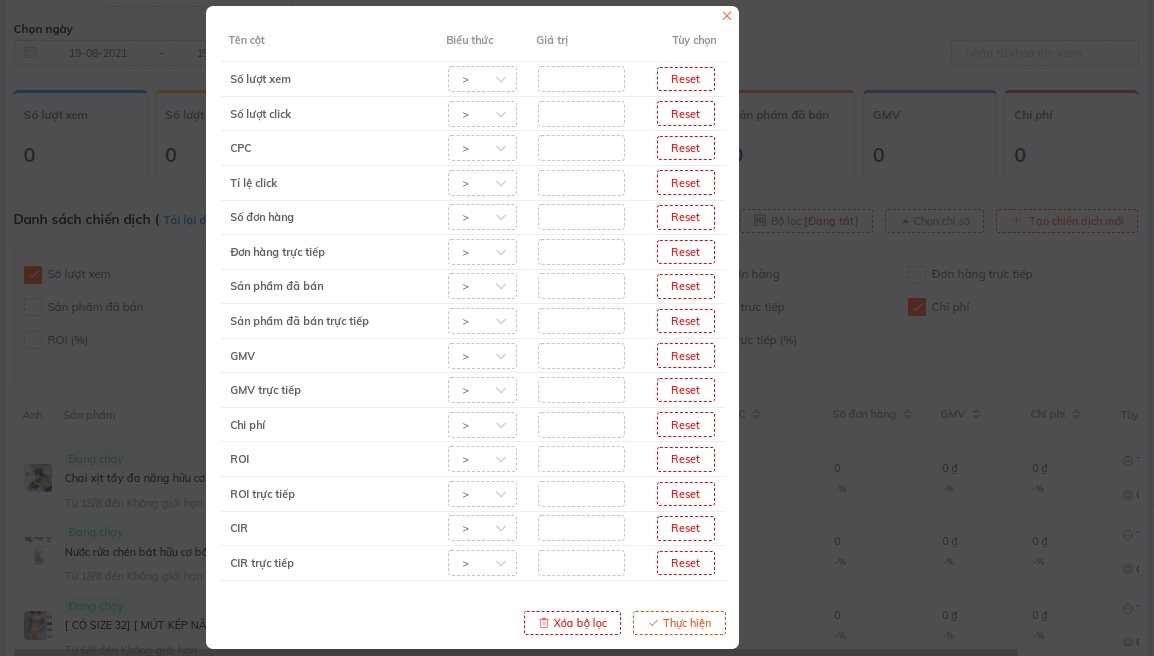The image size is (1154, 656).
Task: Click the plus icon on Tạo chiến dịch mới
Action: (1016, 221)
